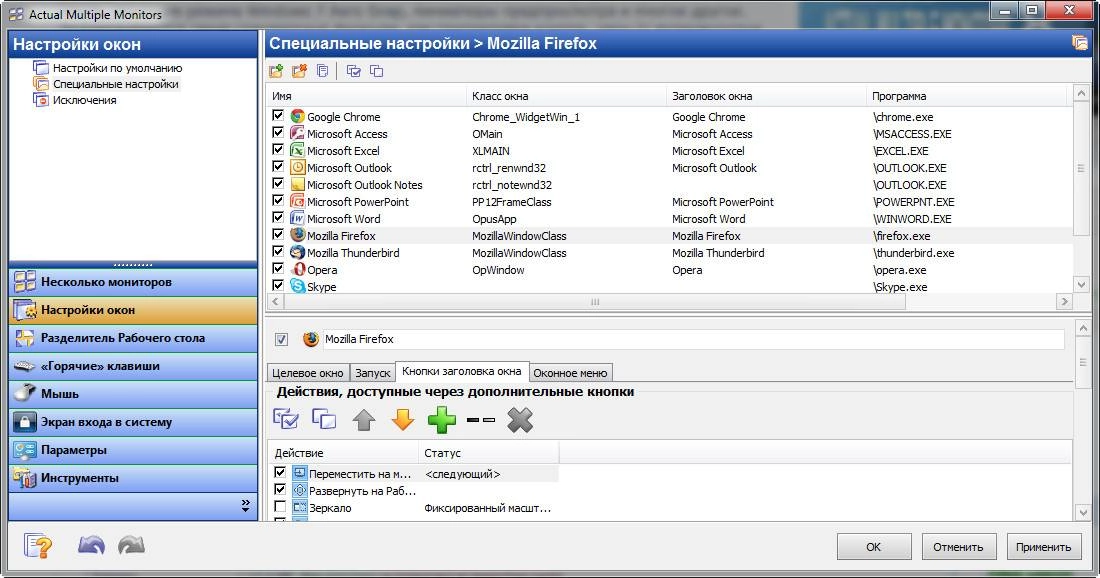
Task: Click the Mozilla Firefox name input field
Action: (x=693, y=339)
